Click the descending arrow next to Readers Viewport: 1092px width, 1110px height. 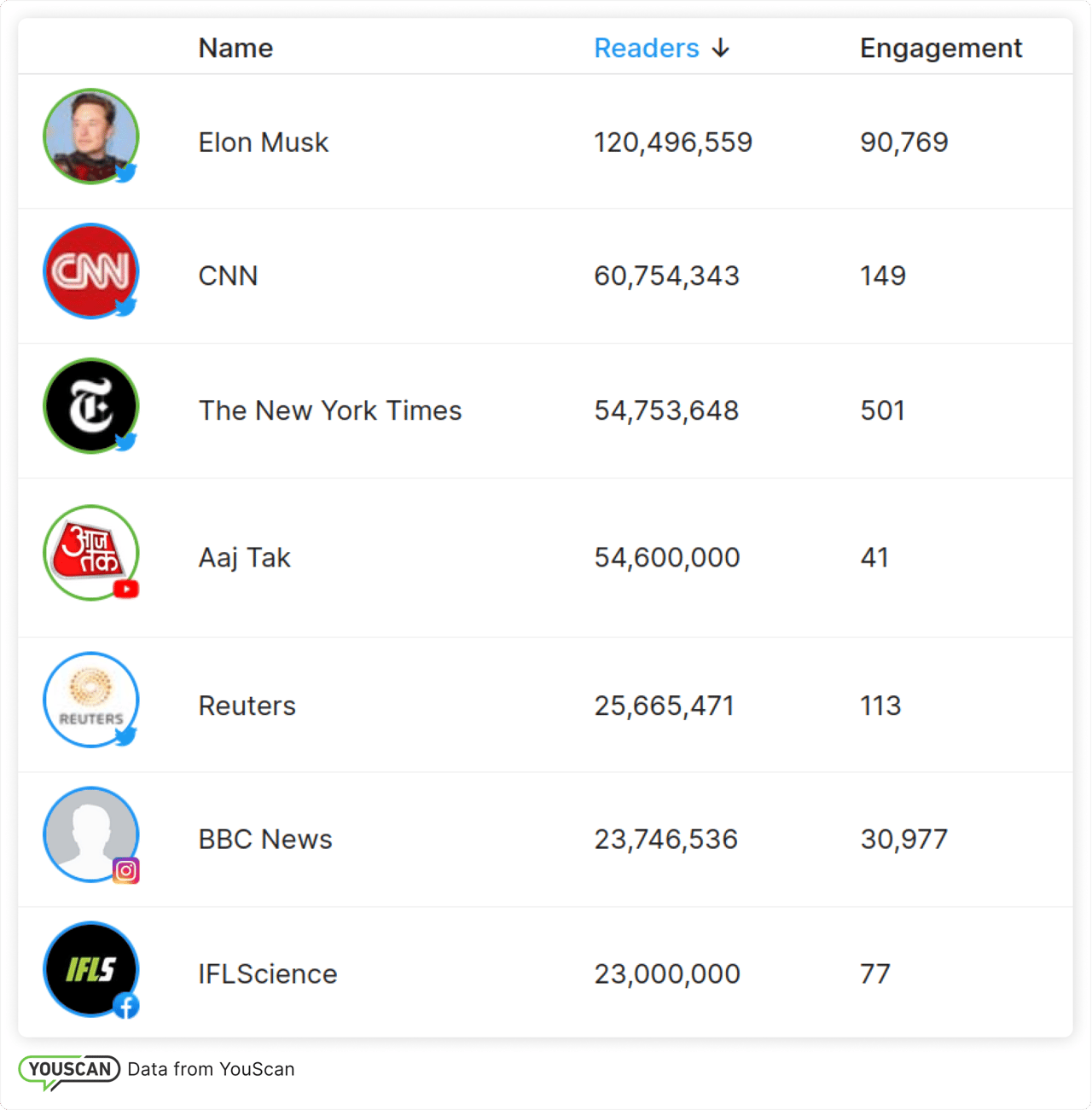[x=721, y=49]
